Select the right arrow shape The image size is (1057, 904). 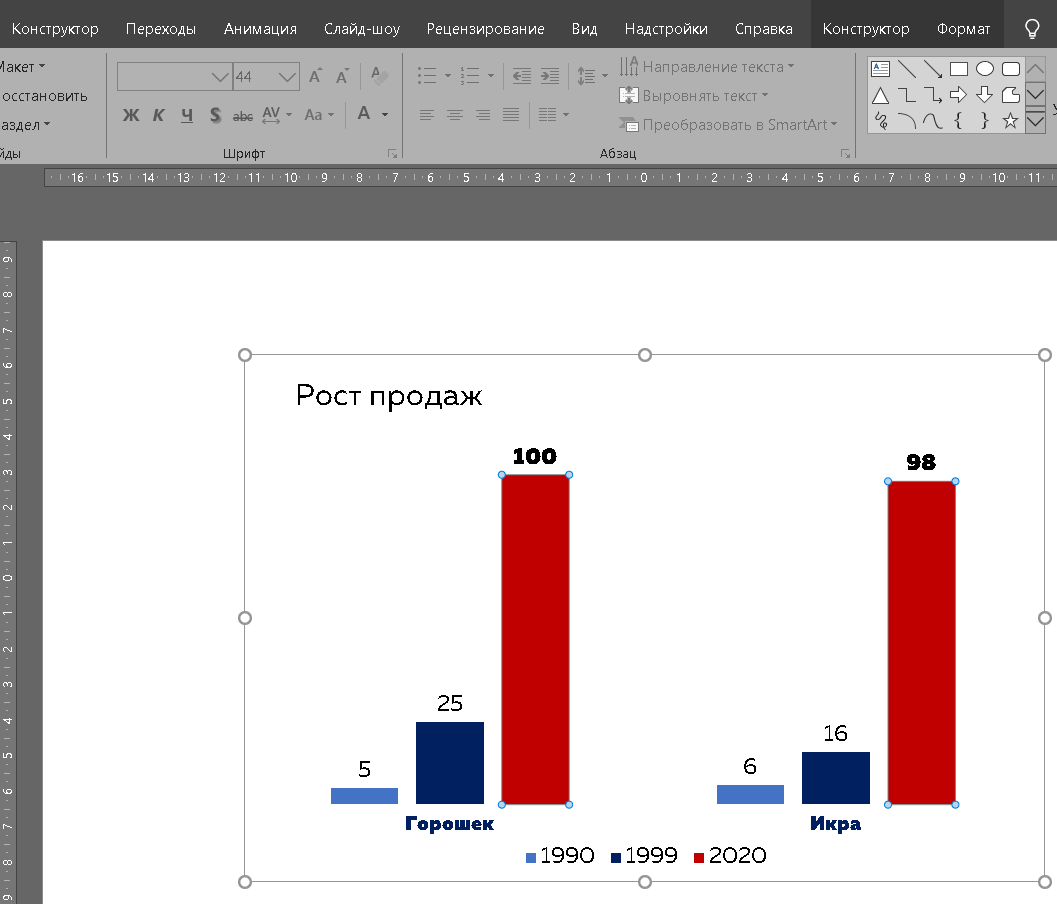[x=959, y=95]
